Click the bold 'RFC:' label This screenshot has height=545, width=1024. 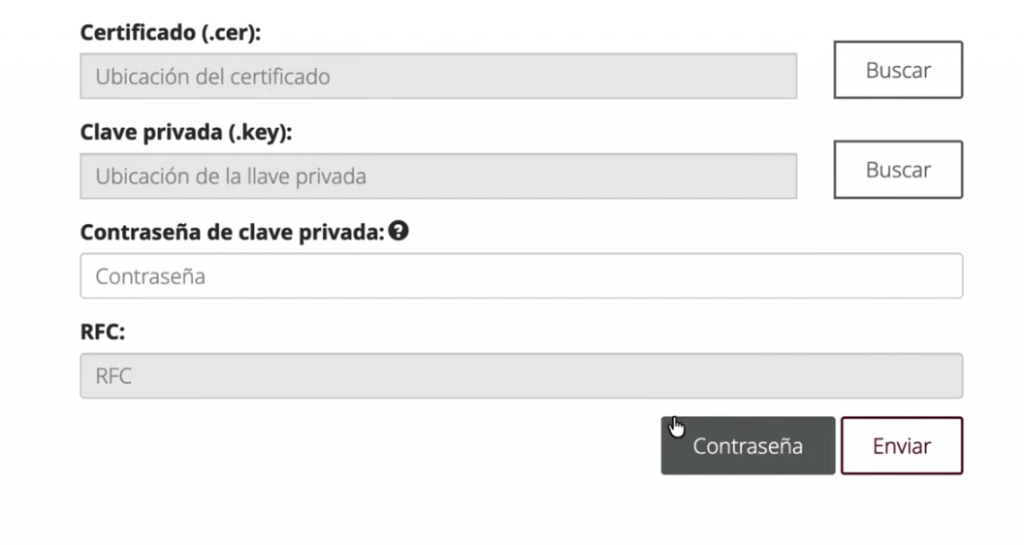[102, 332]
